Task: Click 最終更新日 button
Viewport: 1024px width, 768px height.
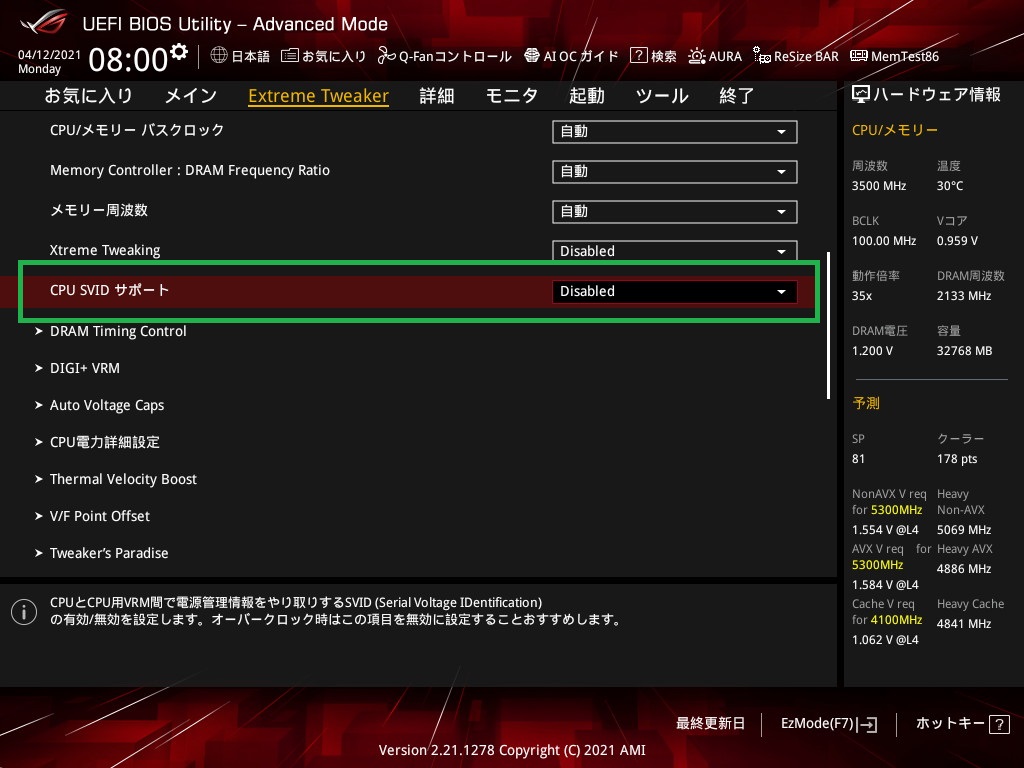Action: click(x=711, y=724)
